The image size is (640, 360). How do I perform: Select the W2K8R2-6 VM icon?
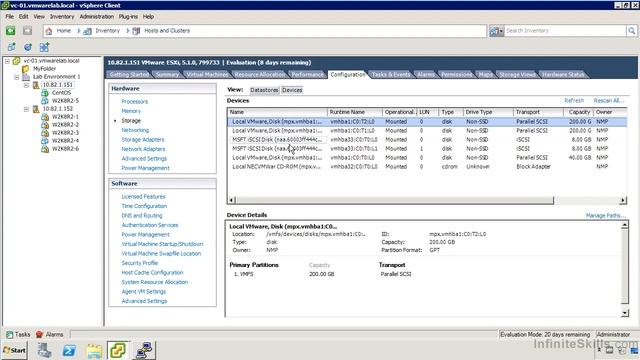pos(45,149)
